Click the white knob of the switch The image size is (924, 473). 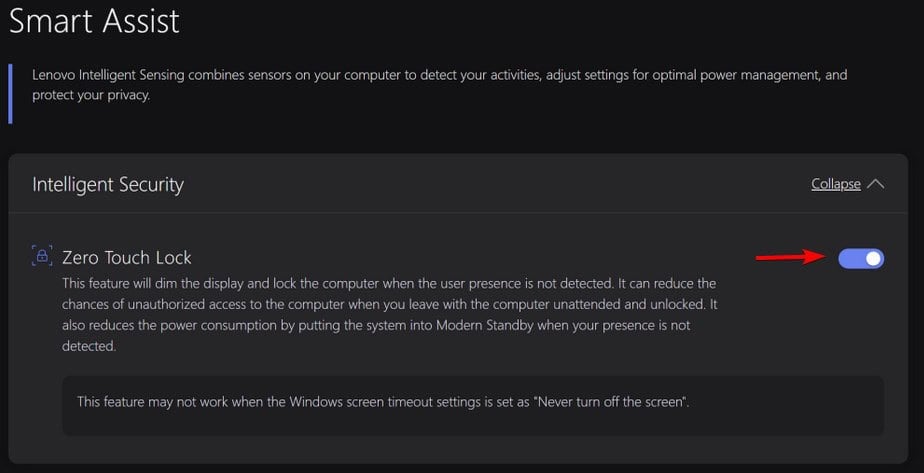[873, 259]
